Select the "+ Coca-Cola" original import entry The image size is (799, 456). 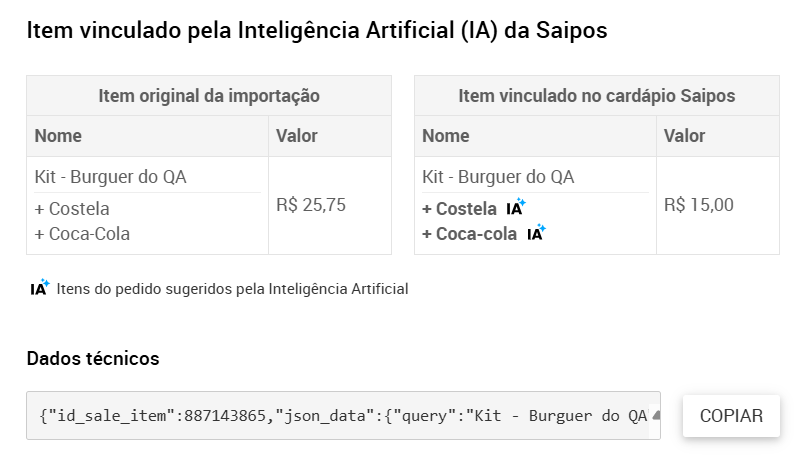coord(82,234)
